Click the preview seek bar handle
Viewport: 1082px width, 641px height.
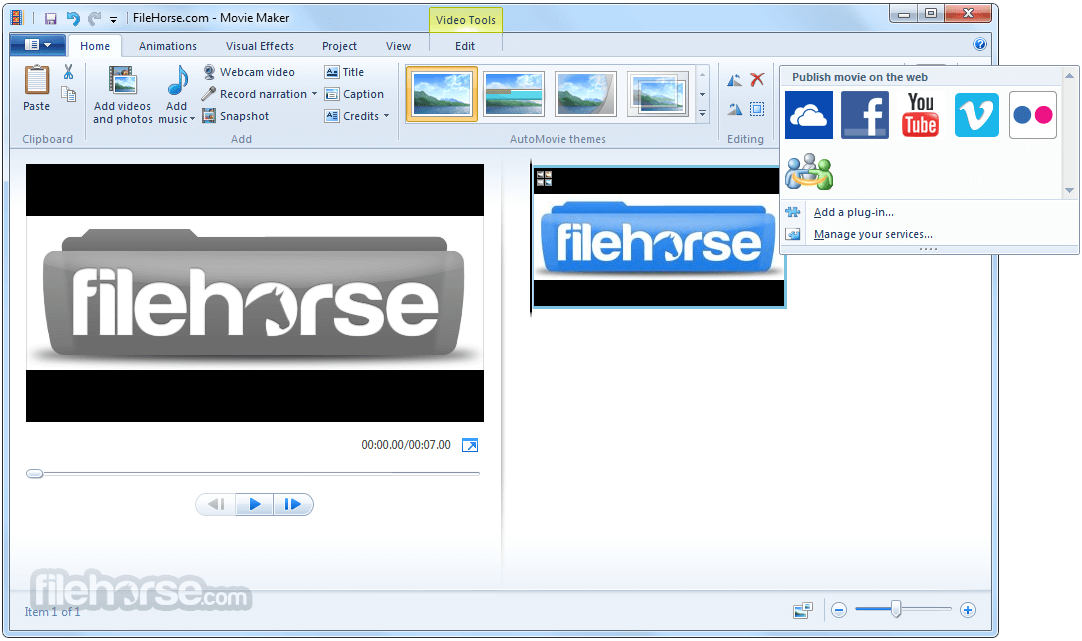click(35, 473)
